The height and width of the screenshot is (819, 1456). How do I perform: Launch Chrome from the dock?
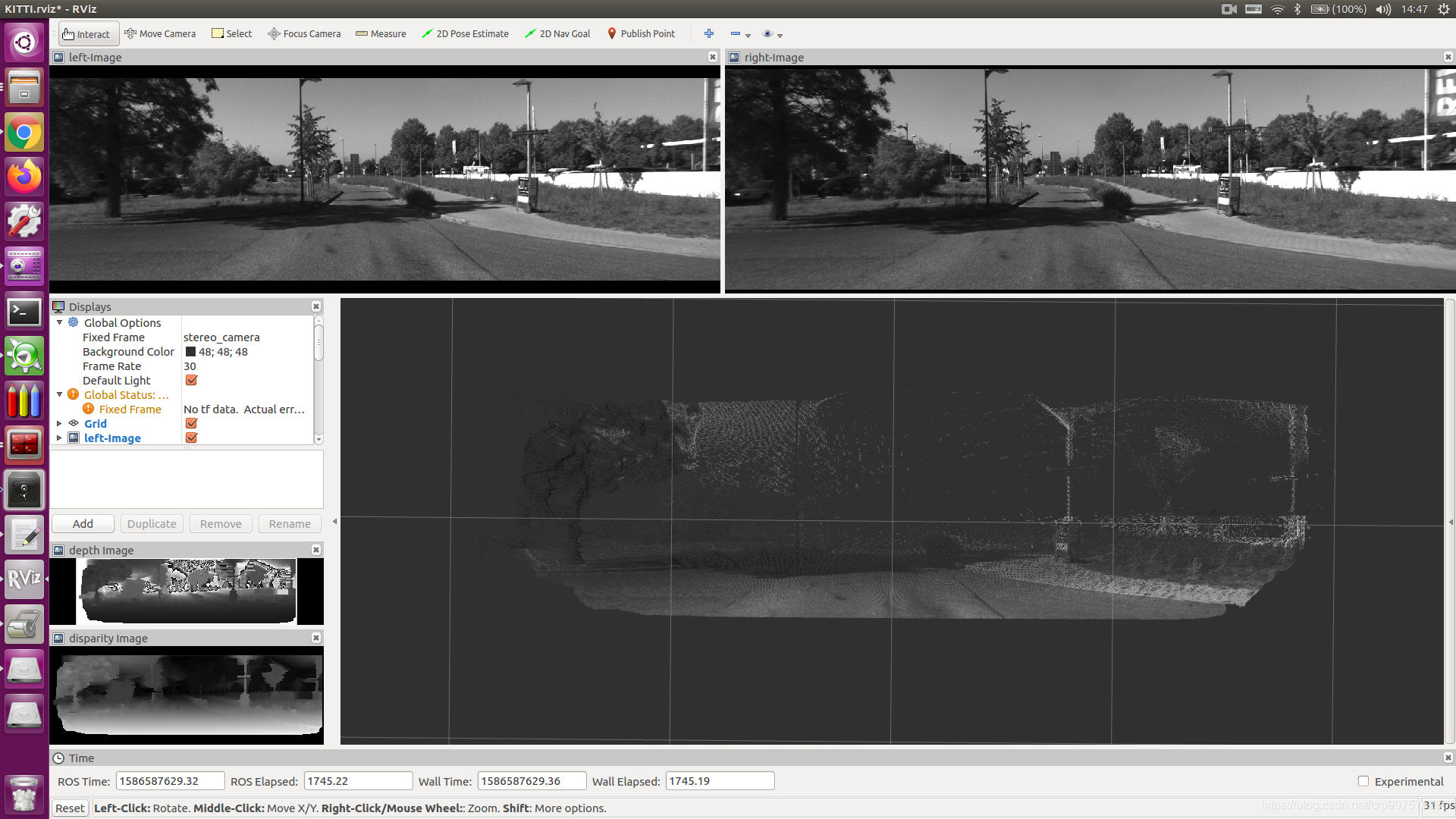(x=24, y=133)
